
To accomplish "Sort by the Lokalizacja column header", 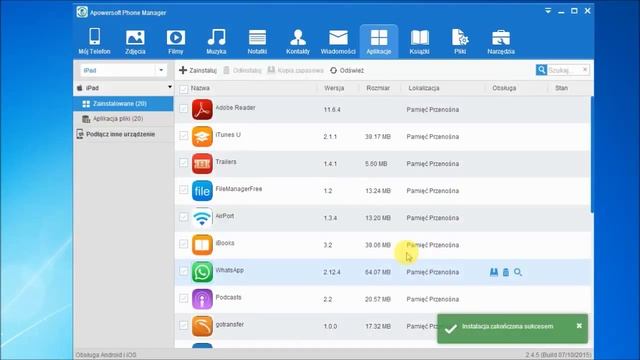I will [424, 88].
